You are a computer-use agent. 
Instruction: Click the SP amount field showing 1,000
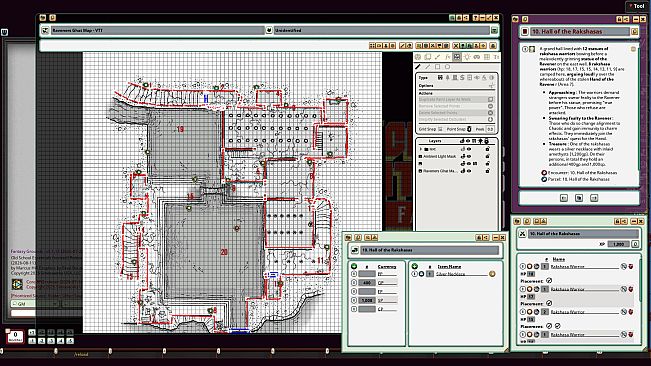(367, 300)
